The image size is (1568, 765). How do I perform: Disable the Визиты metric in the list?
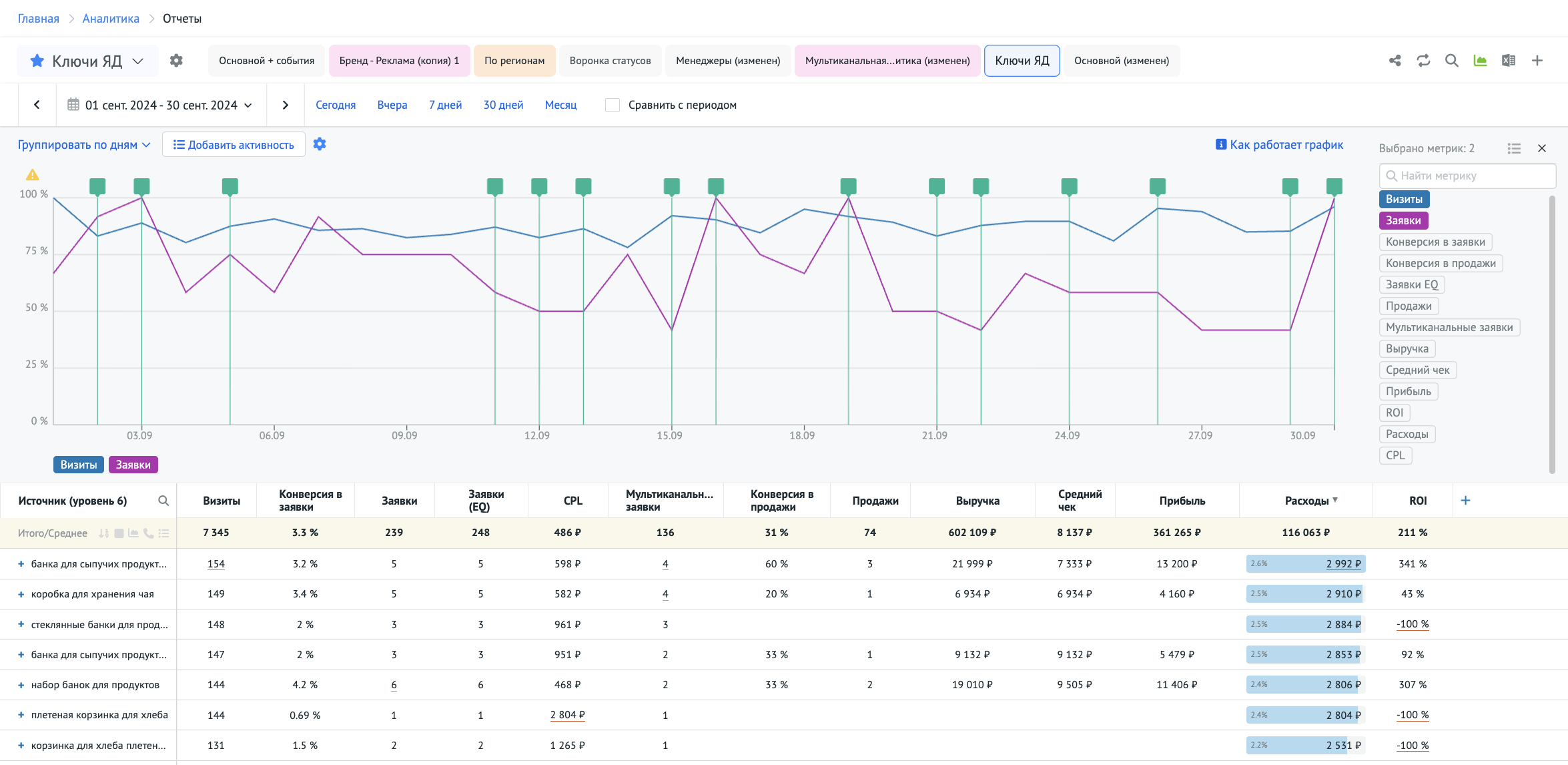pos(1403,199)
